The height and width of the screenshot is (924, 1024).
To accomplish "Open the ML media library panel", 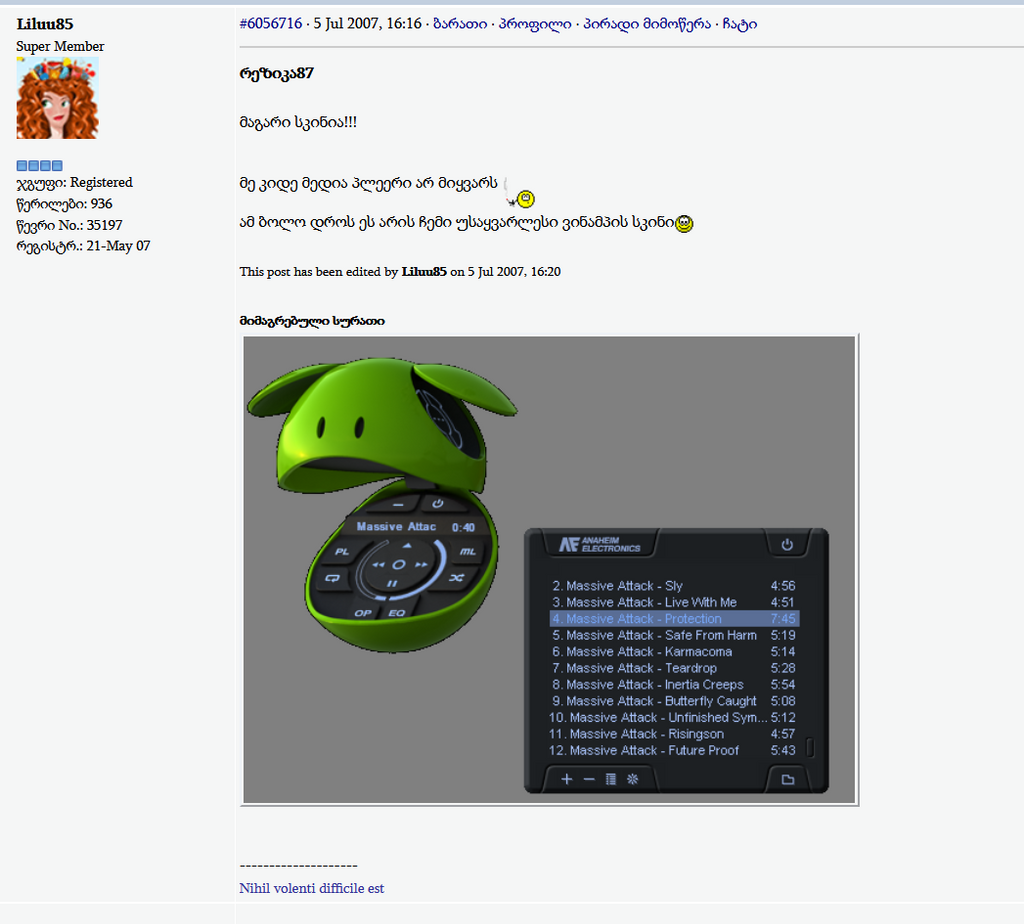I will tap(468, 552).
